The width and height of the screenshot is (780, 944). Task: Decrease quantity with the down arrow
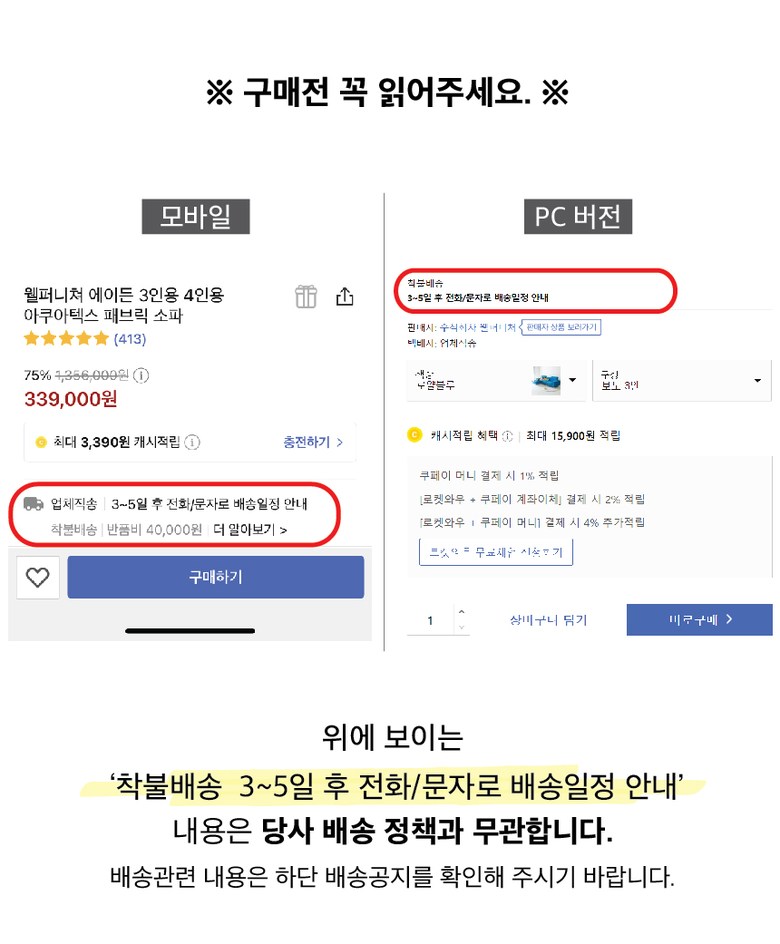click(462, 627)
